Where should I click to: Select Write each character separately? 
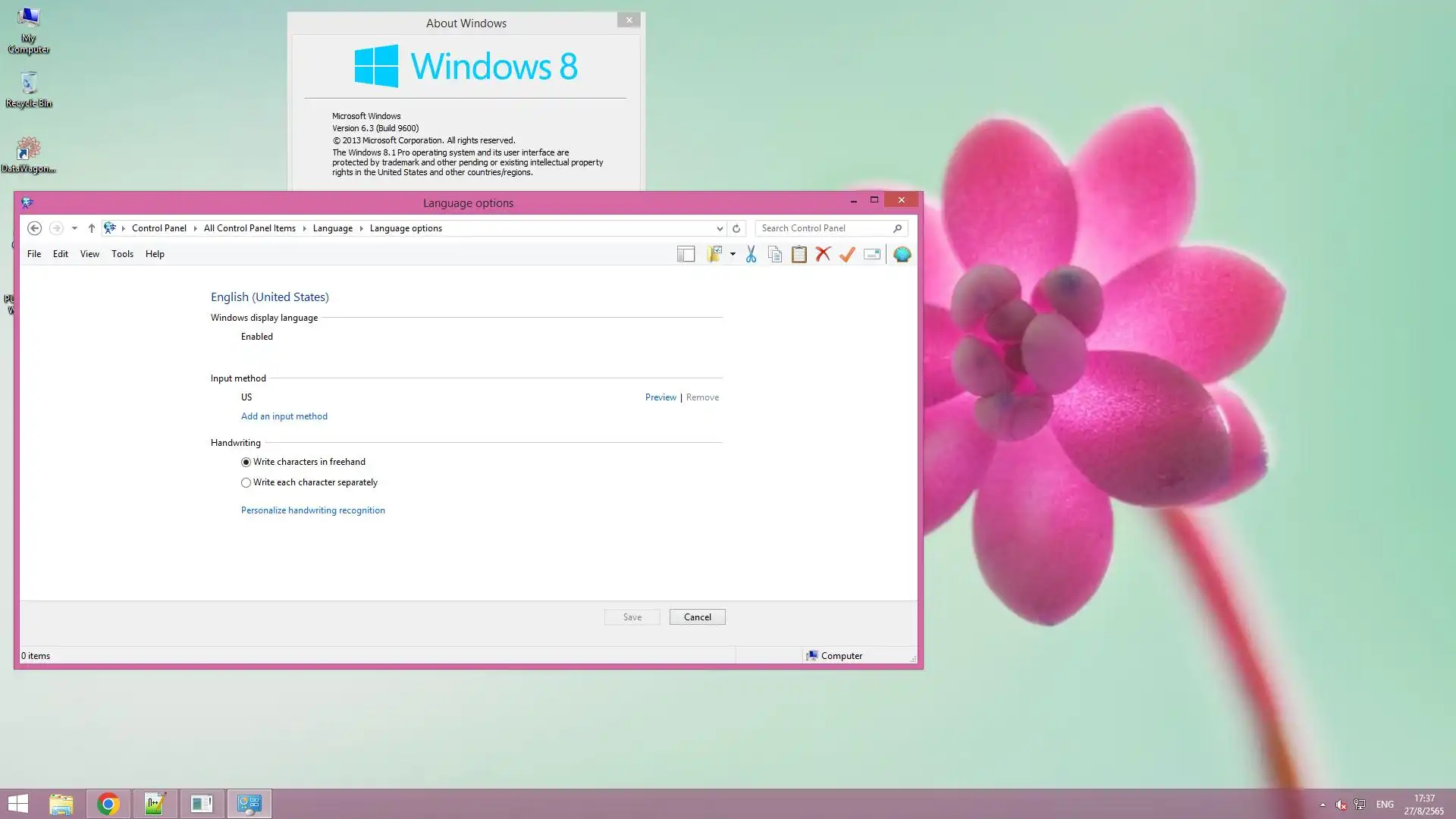click(x=246, y=482)
